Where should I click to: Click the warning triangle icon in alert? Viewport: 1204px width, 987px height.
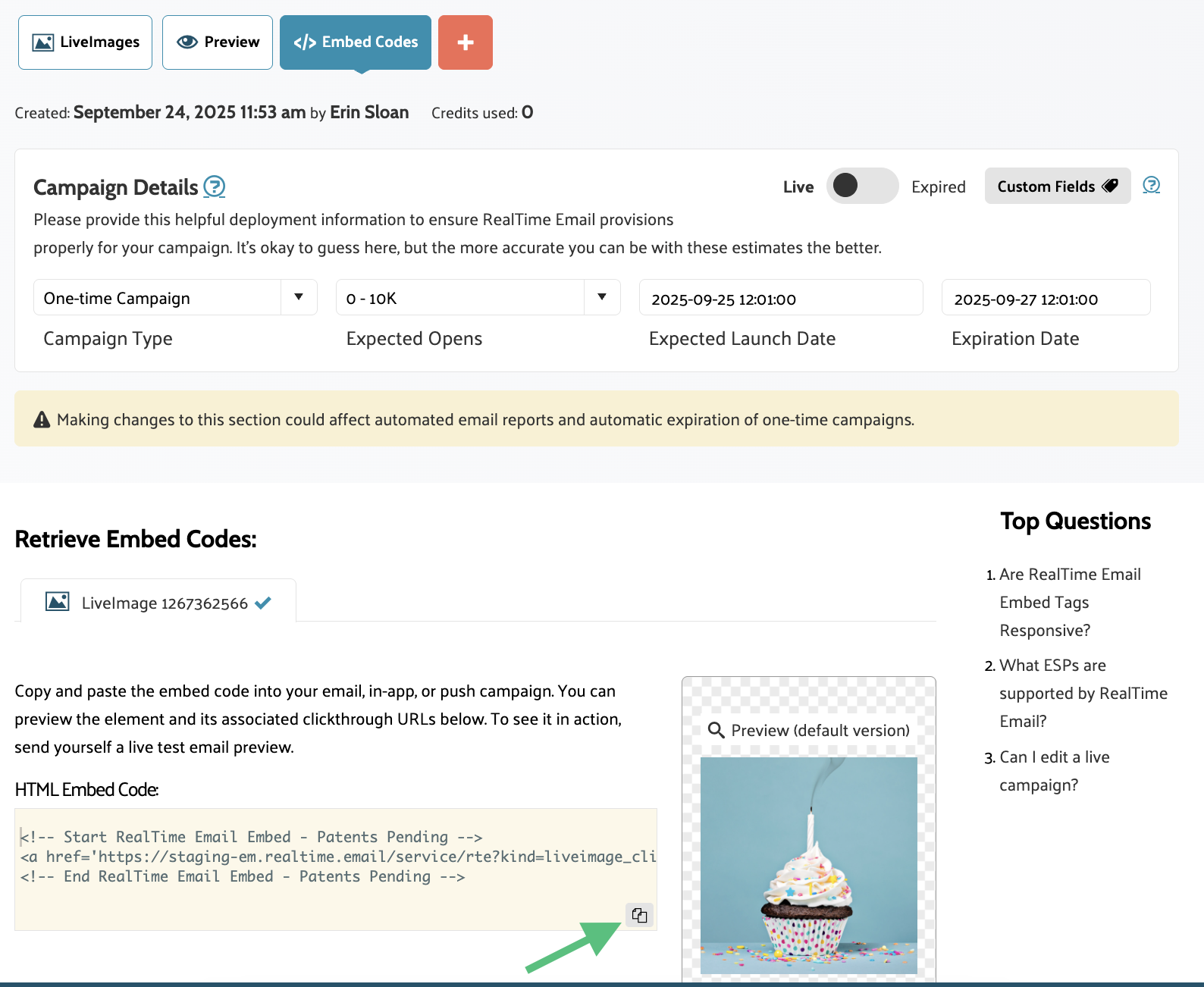point(42,420)
